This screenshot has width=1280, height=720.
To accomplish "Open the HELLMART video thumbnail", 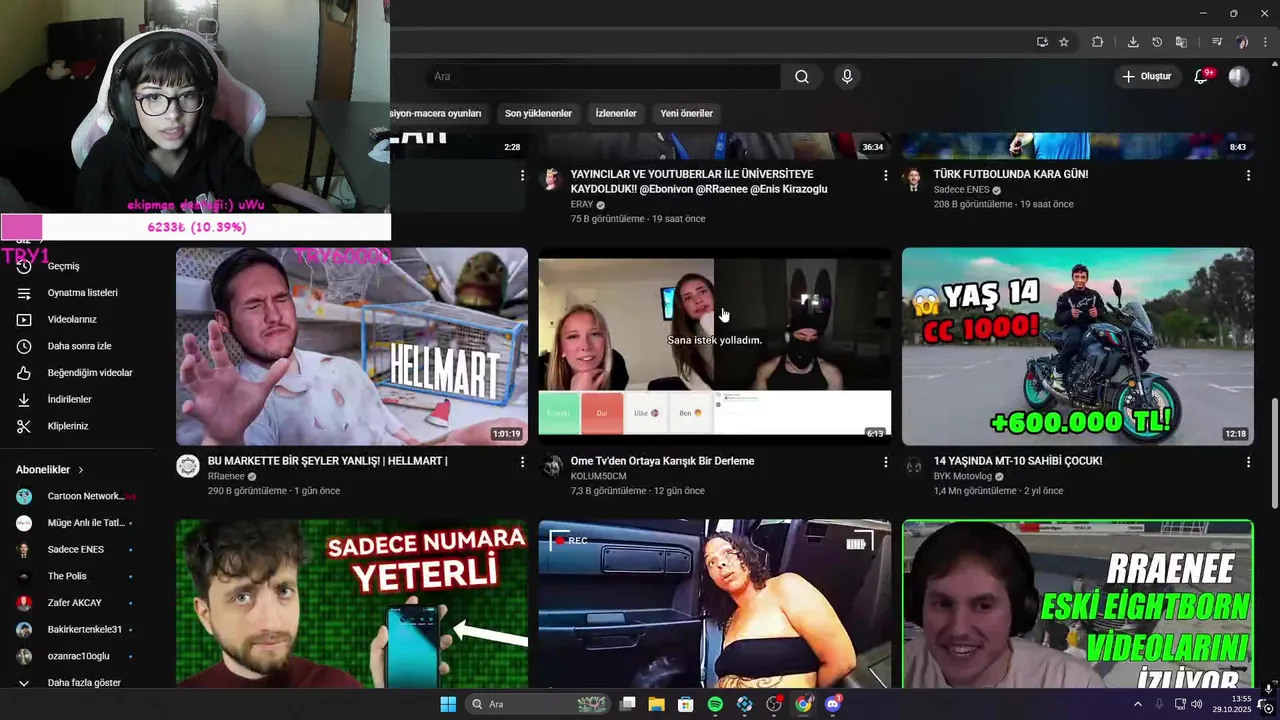I will pos(352,346).
